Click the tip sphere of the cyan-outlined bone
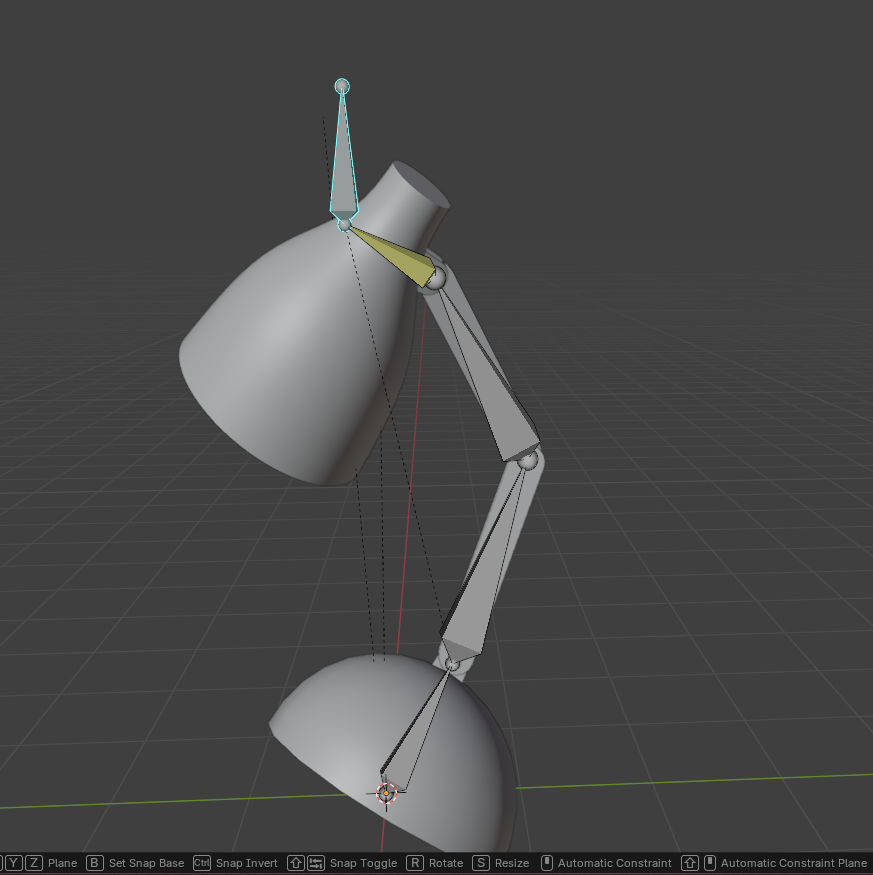 click(x=342, y=86)
